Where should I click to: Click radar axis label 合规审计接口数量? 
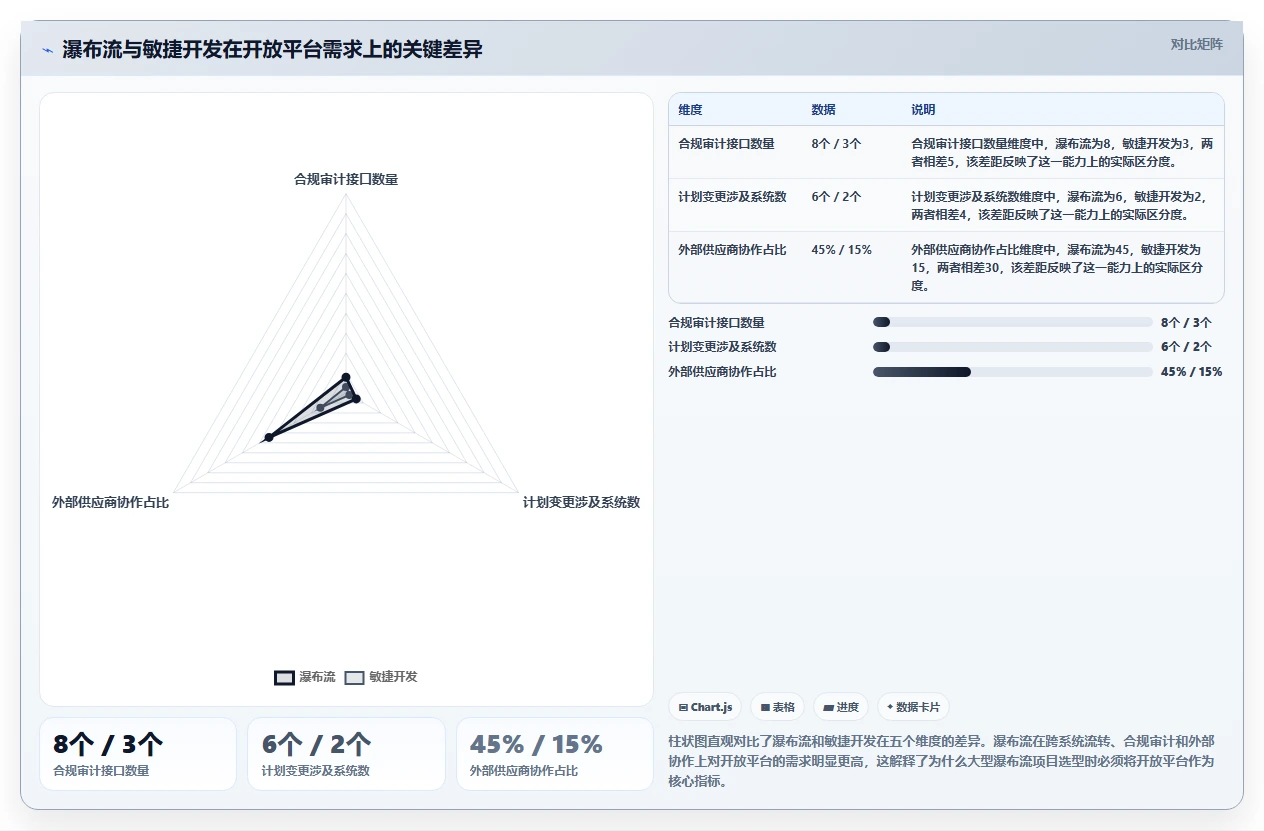click(346, 179)
